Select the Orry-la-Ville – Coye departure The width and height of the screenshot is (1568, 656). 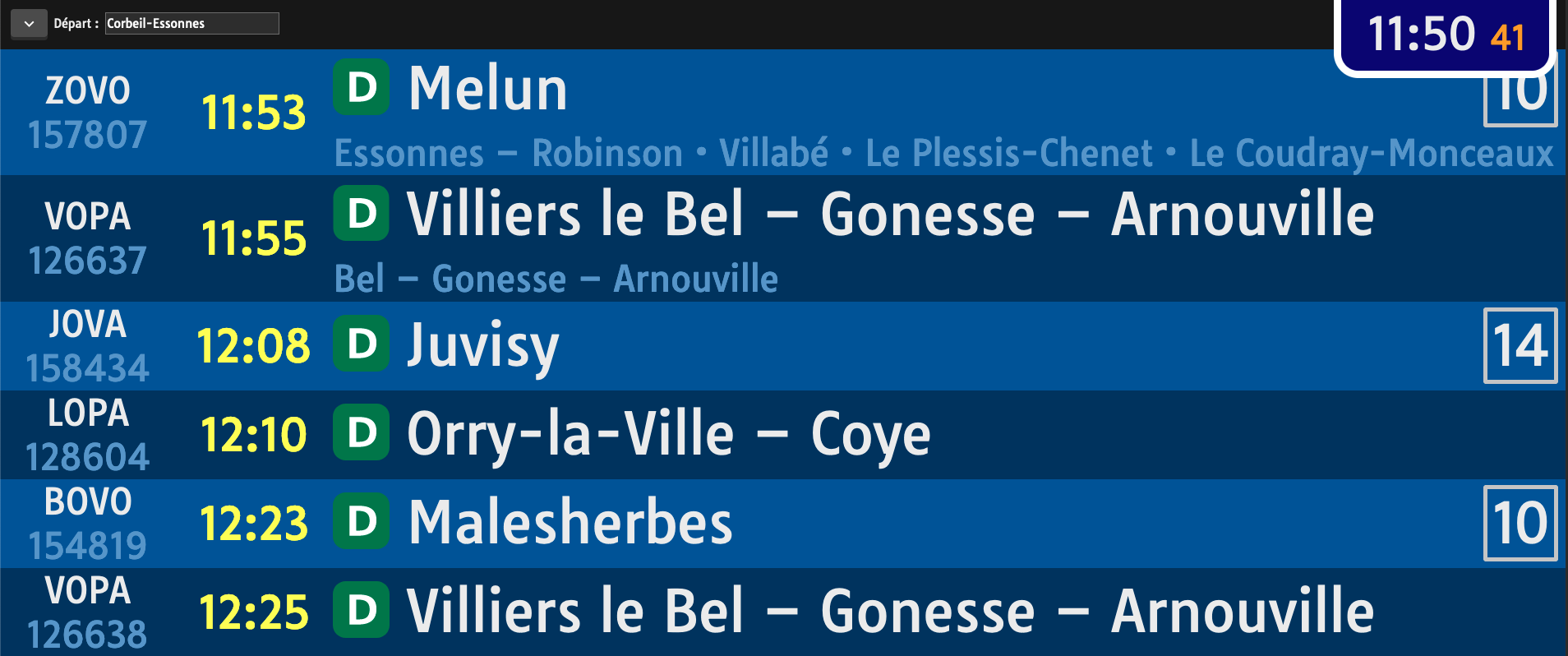[x=784, y=435]
